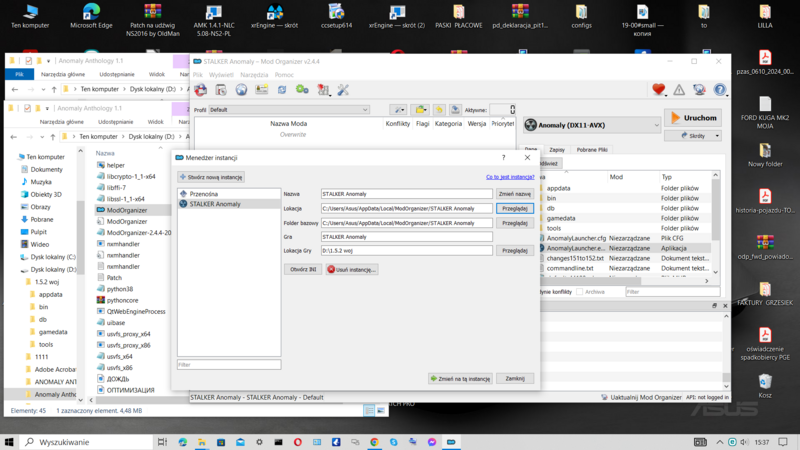Open the warning triangle notifications icon
The image size is (800, 450).
[x=679, y=90]
